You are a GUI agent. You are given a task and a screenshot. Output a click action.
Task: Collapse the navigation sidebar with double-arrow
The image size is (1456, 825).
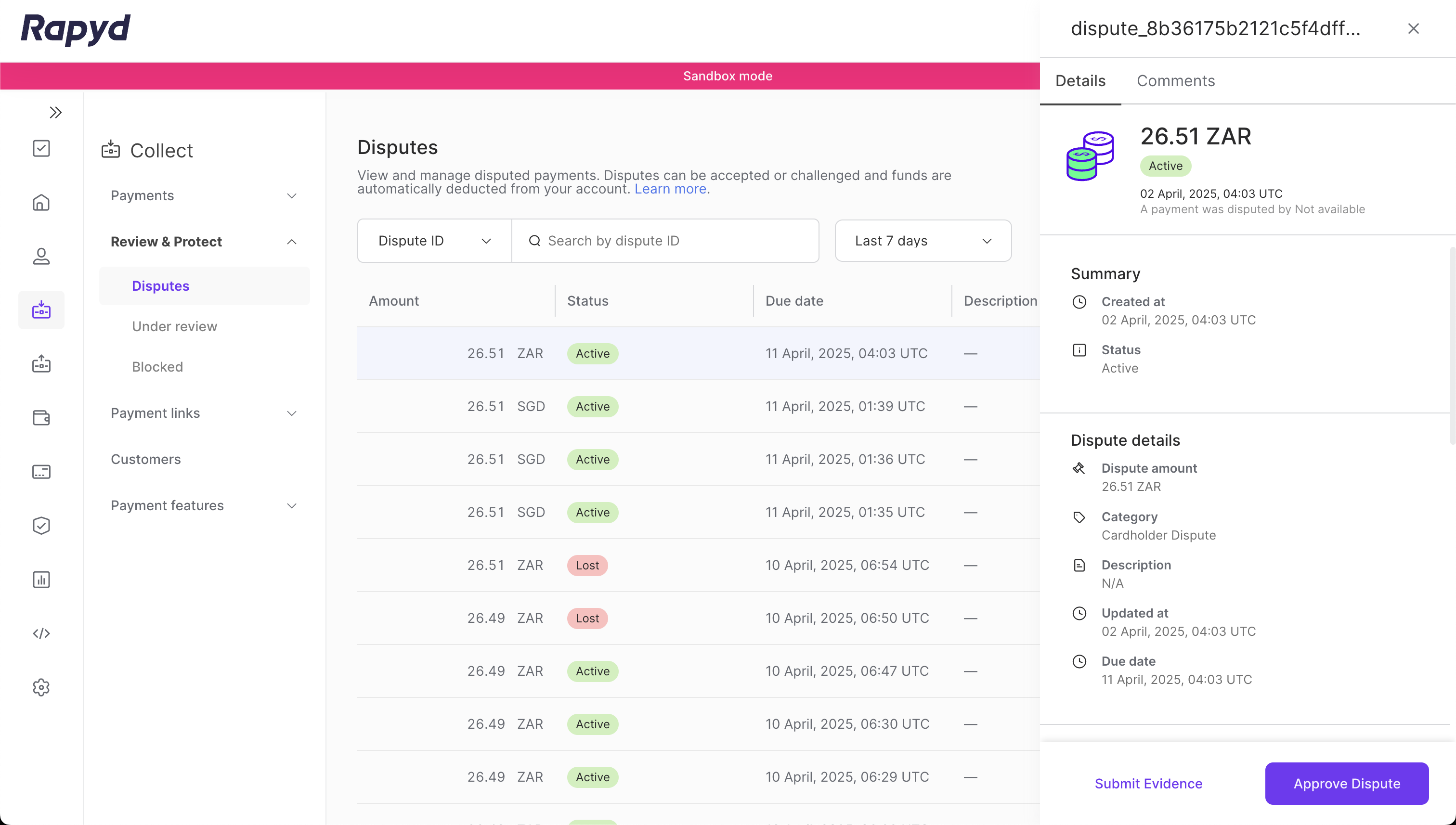pyautogui.click(x=55, y=112)
